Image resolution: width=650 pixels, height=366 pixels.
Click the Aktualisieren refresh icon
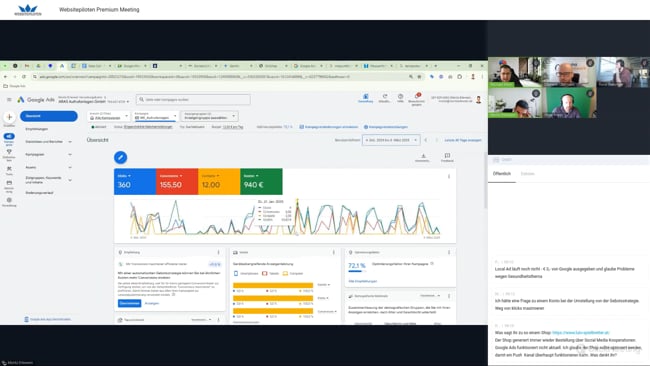(385, 96)
